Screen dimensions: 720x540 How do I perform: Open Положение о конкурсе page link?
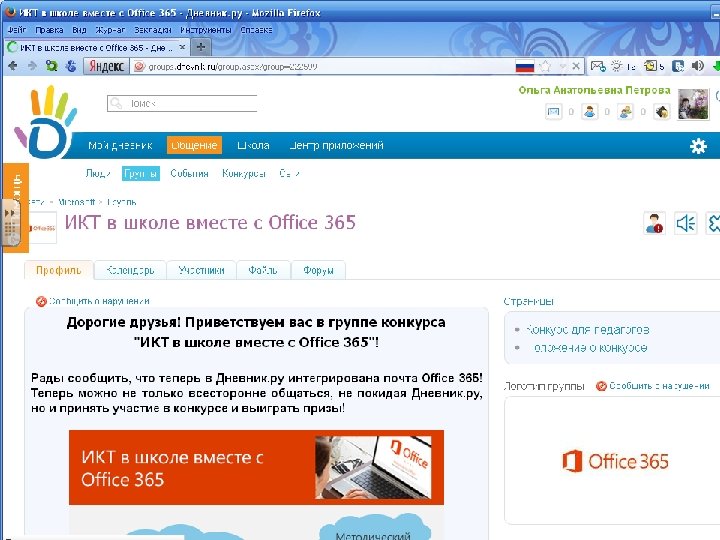591,348
